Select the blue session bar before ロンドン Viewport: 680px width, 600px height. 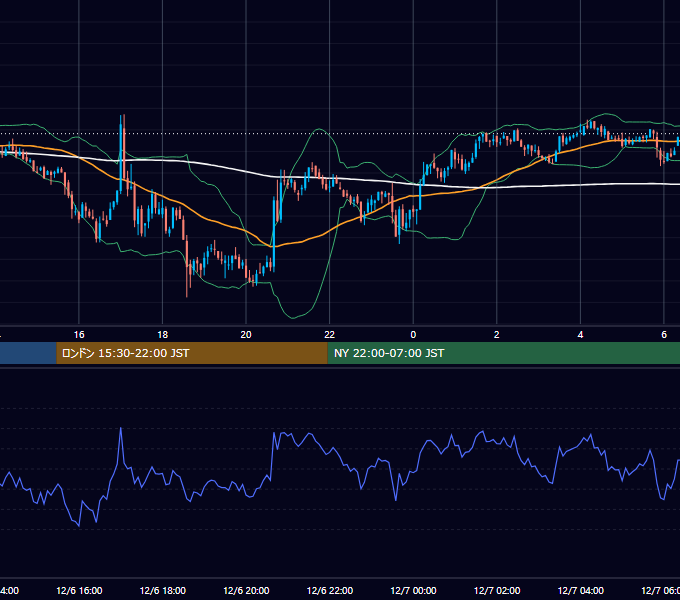point(28,353)
